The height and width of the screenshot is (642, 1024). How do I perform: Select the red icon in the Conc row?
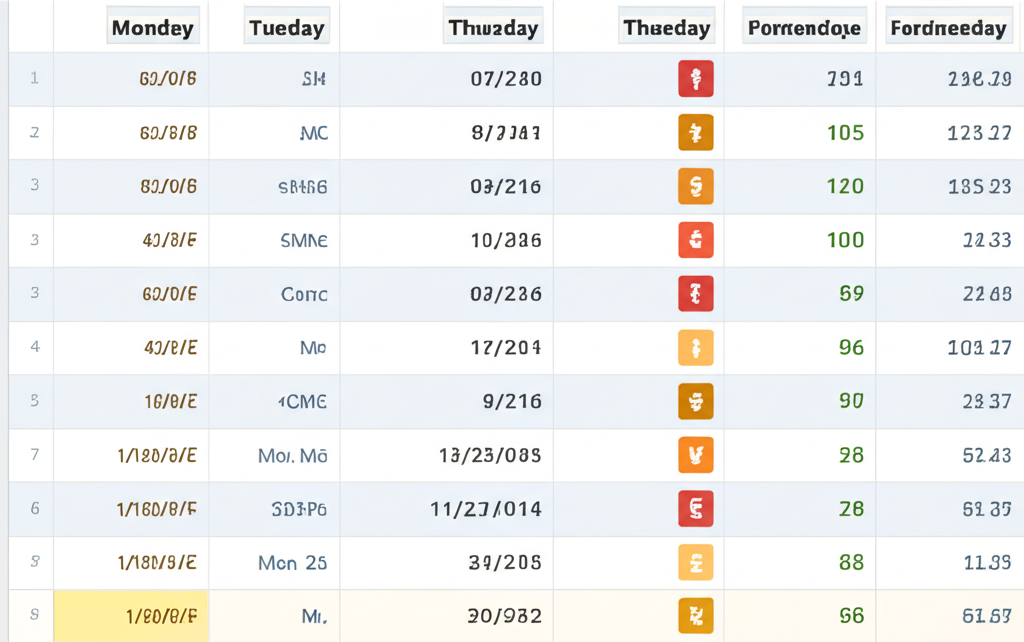tap(695, 294)
